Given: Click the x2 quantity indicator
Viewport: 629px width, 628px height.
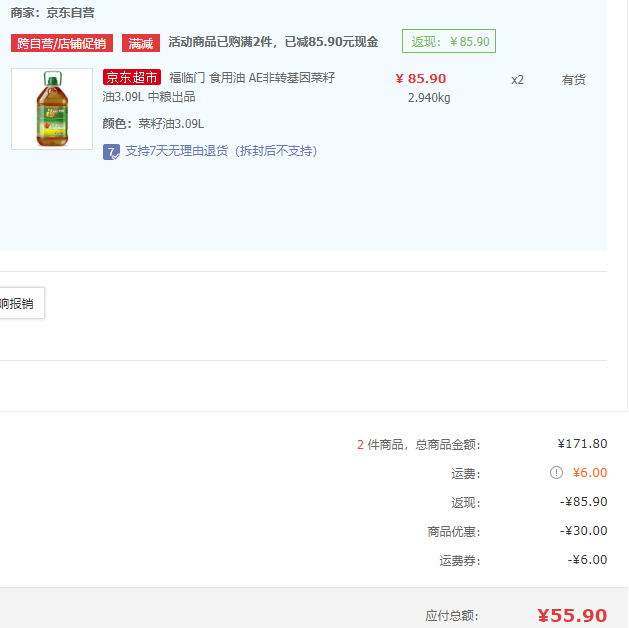Looking at the screenshot, I should tap(517, 80).
